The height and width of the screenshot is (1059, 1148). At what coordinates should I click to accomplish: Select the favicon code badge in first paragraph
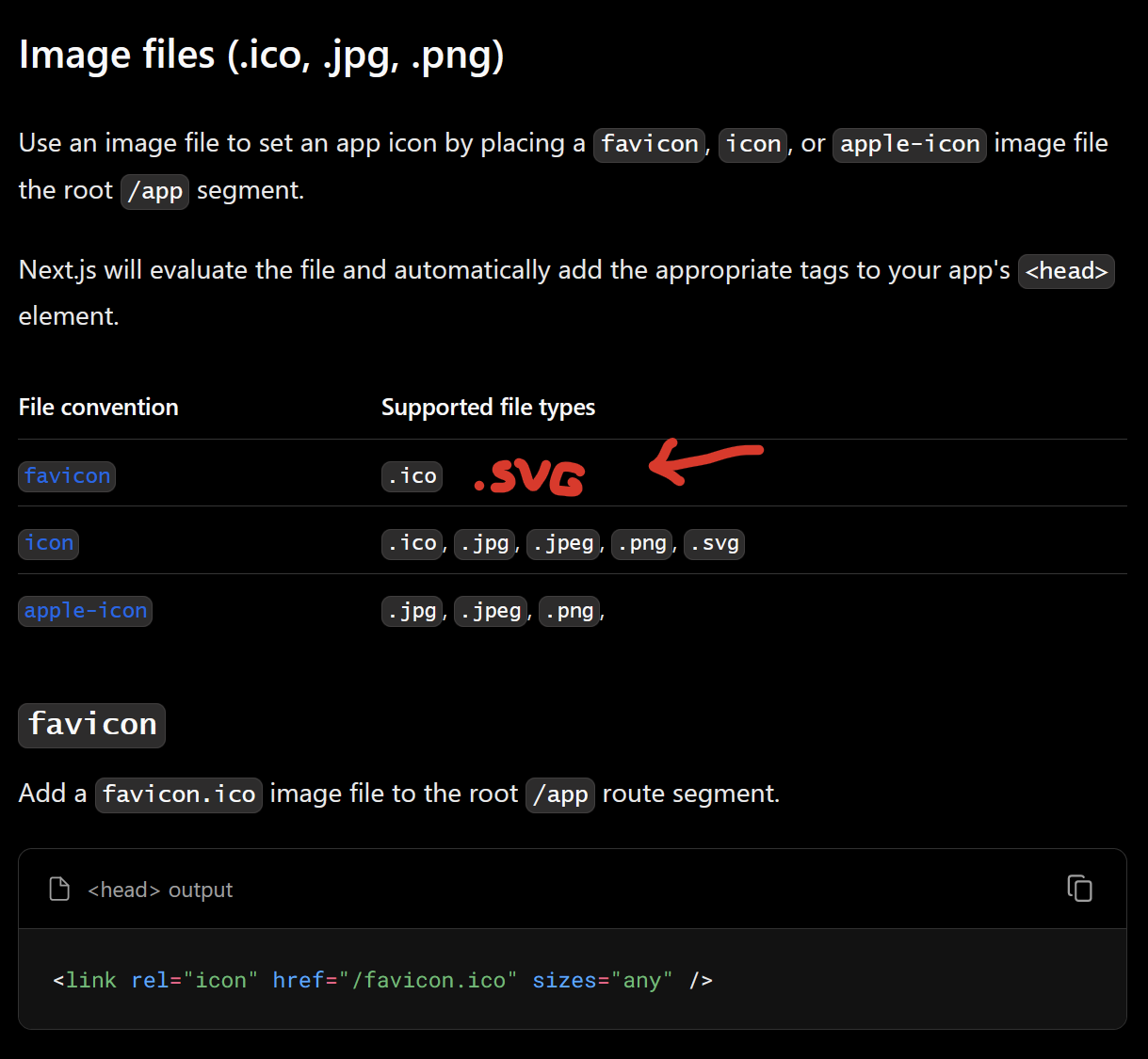coord(649,144)
